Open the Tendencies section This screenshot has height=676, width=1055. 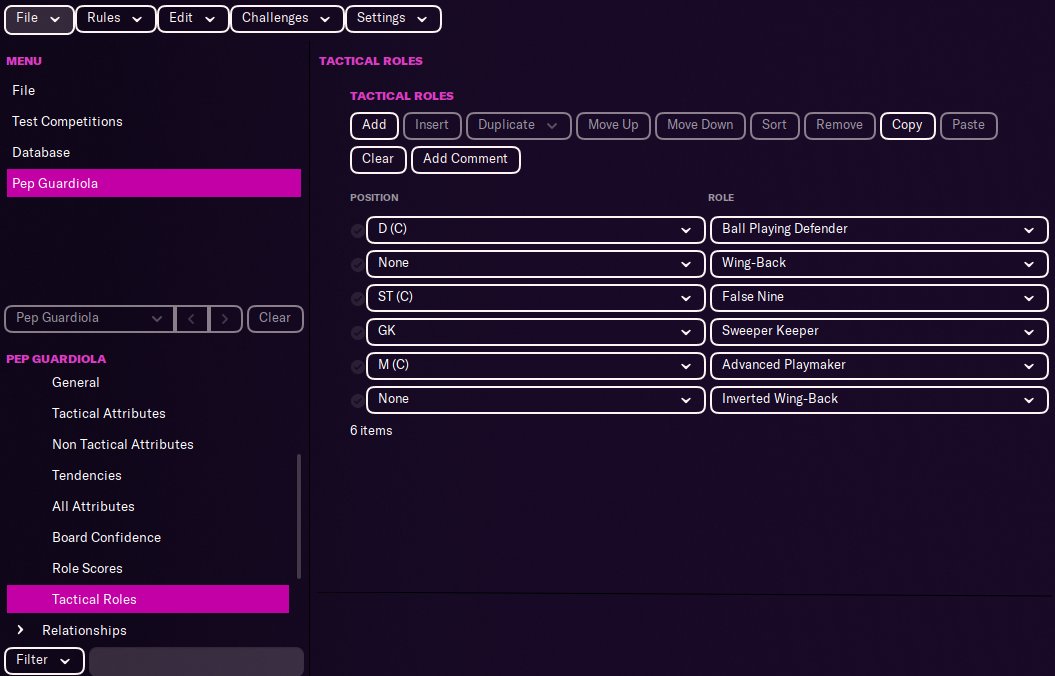[x=87, y=475]
